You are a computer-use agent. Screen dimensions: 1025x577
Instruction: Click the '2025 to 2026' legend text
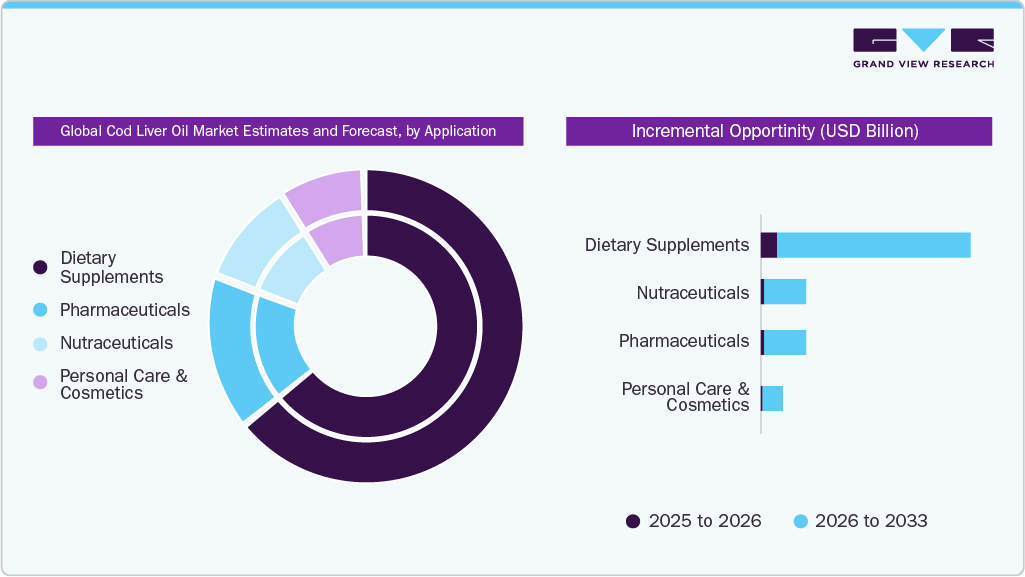[705, 521]
